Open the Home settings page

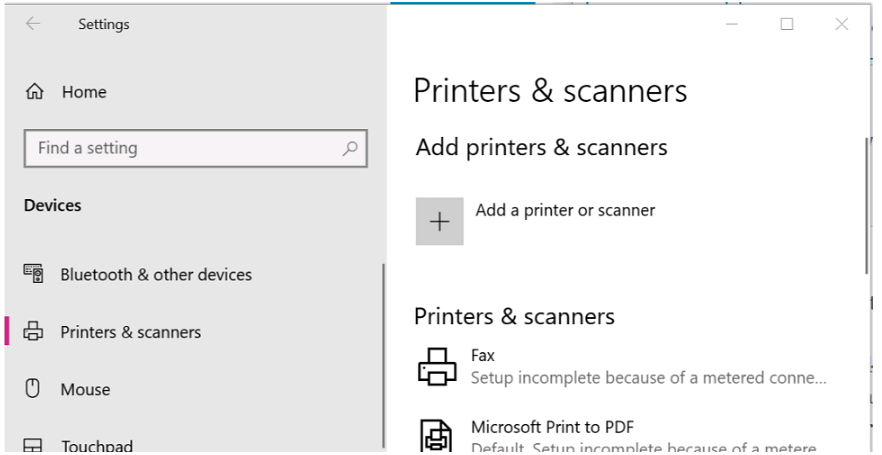pyautogui.click(x=66, y=92)
